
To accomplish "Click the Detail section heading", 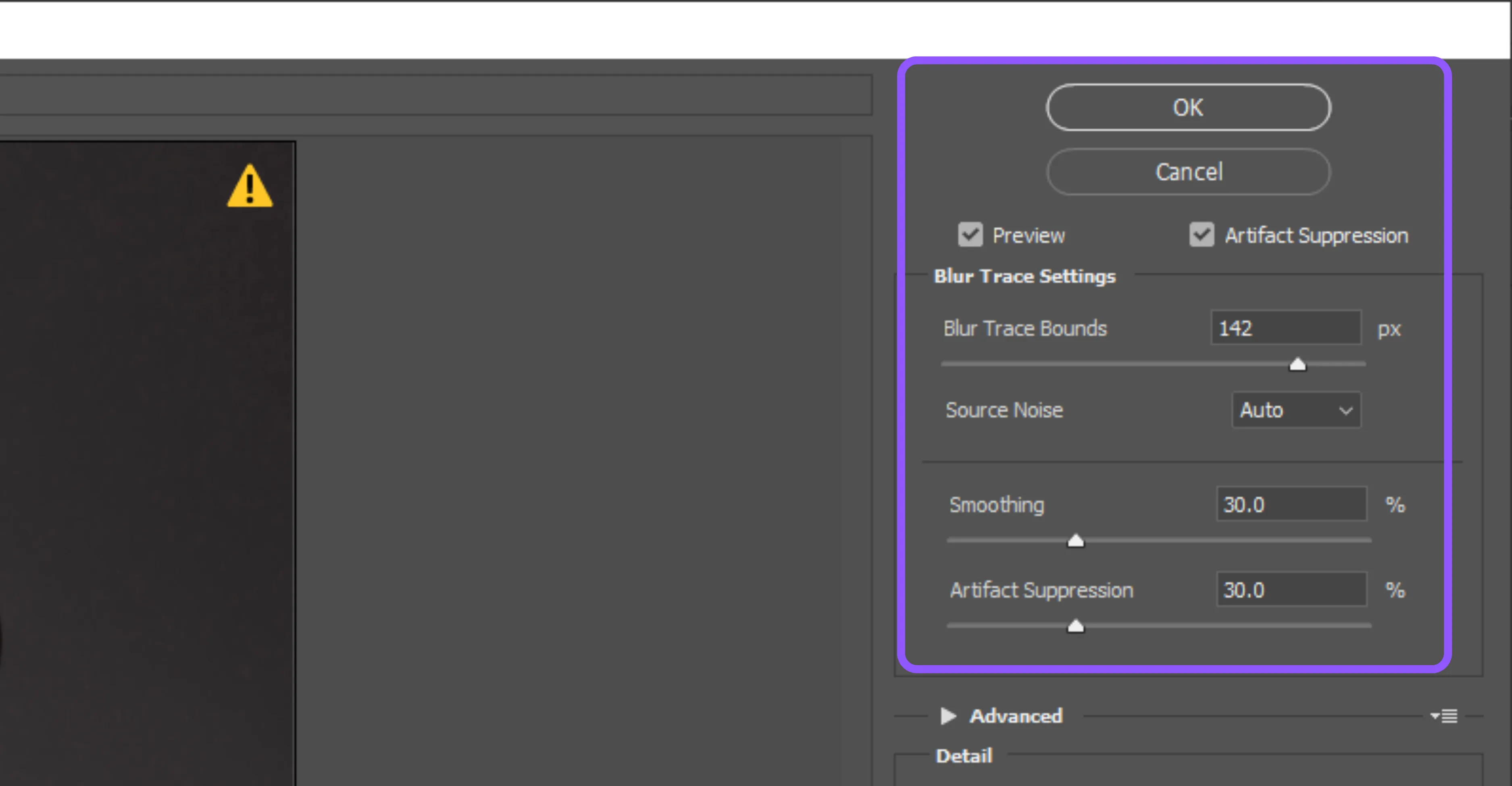I will coord(964,755).
